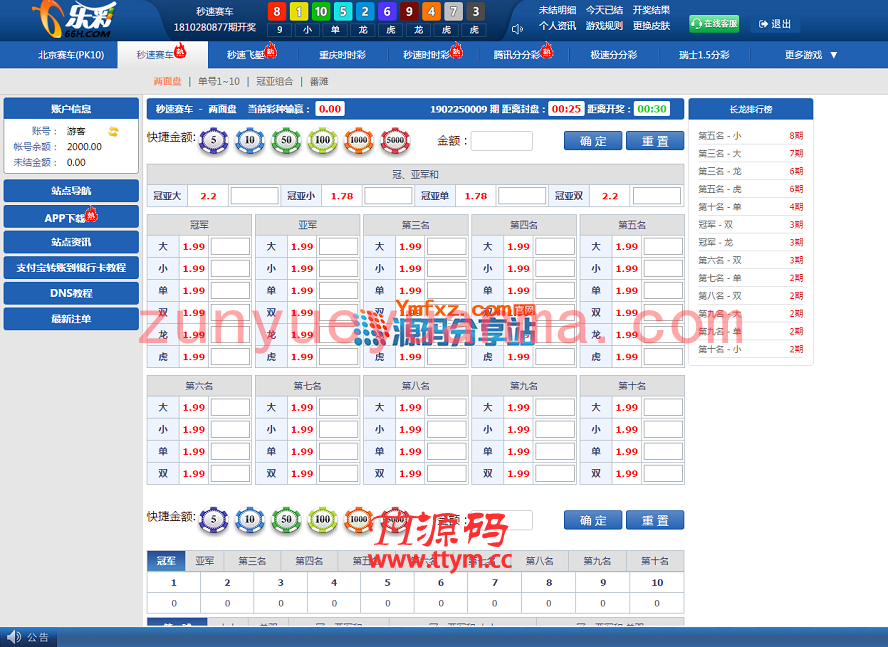Switch to 北京赛车(PK10) tab
Viewport: 888px width, 647px height.
click(71, 55)
